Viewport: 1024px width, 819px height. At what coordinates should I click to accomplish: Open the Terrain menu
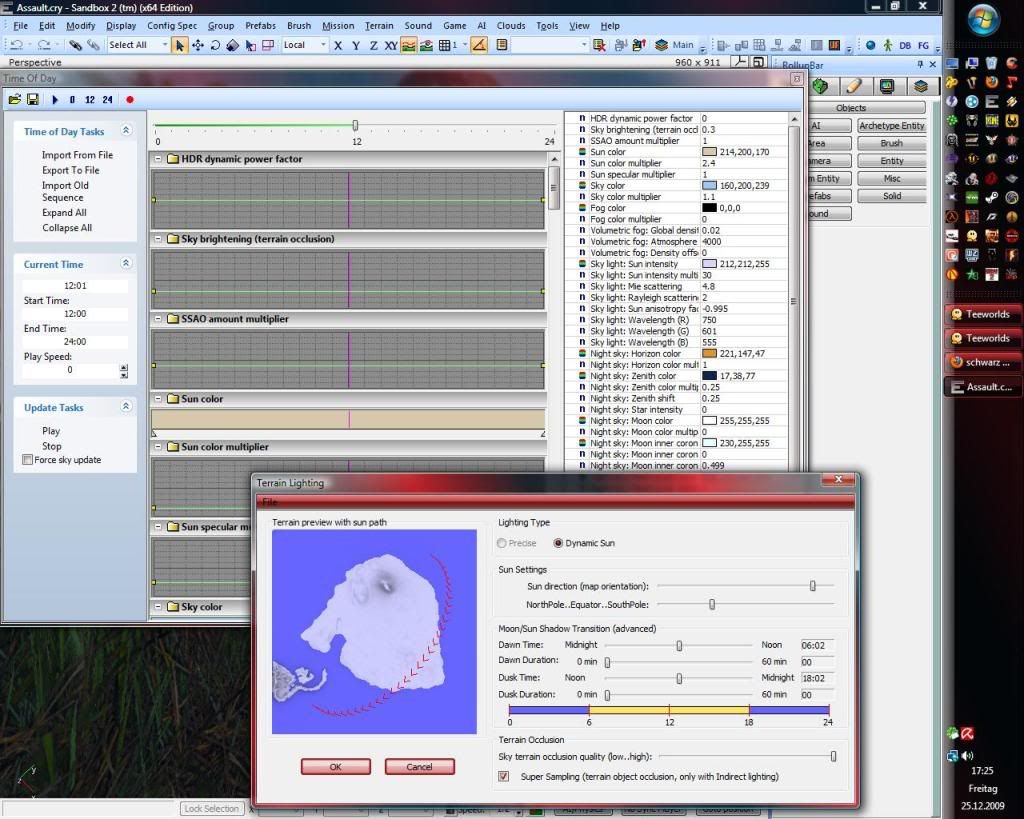379,25
